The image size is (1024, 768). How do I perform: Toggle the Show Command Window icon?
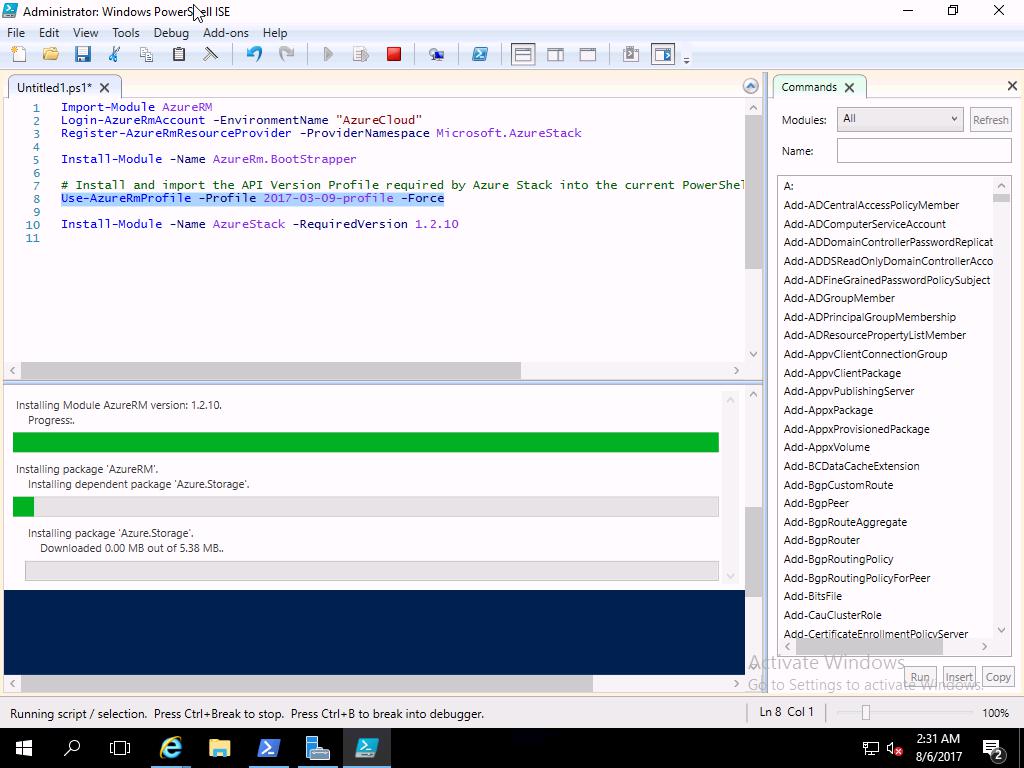pos(631,54)
